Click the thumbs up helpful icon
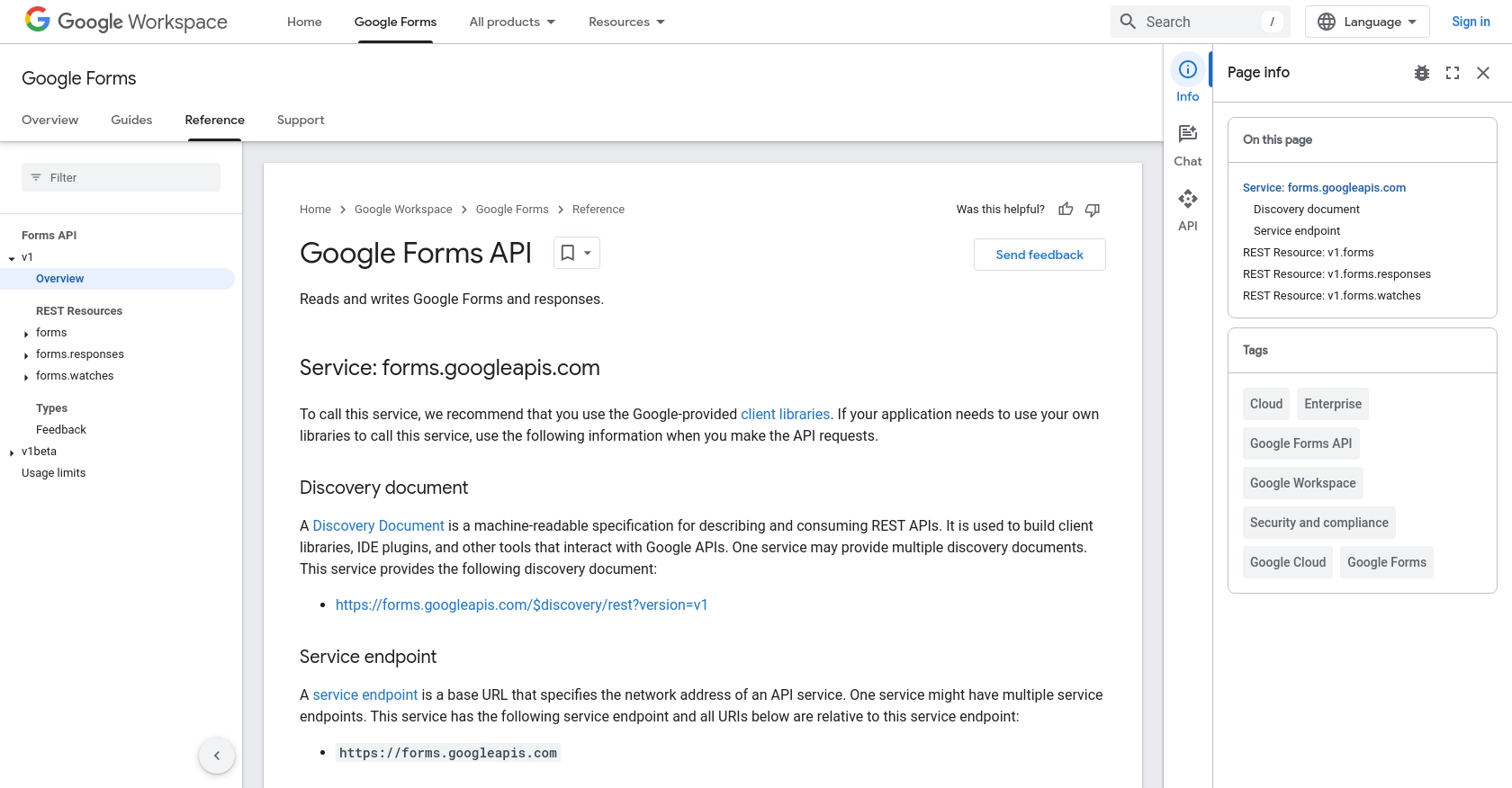The width and height of the screenshot is (1512, 788). coord(1066,210)
